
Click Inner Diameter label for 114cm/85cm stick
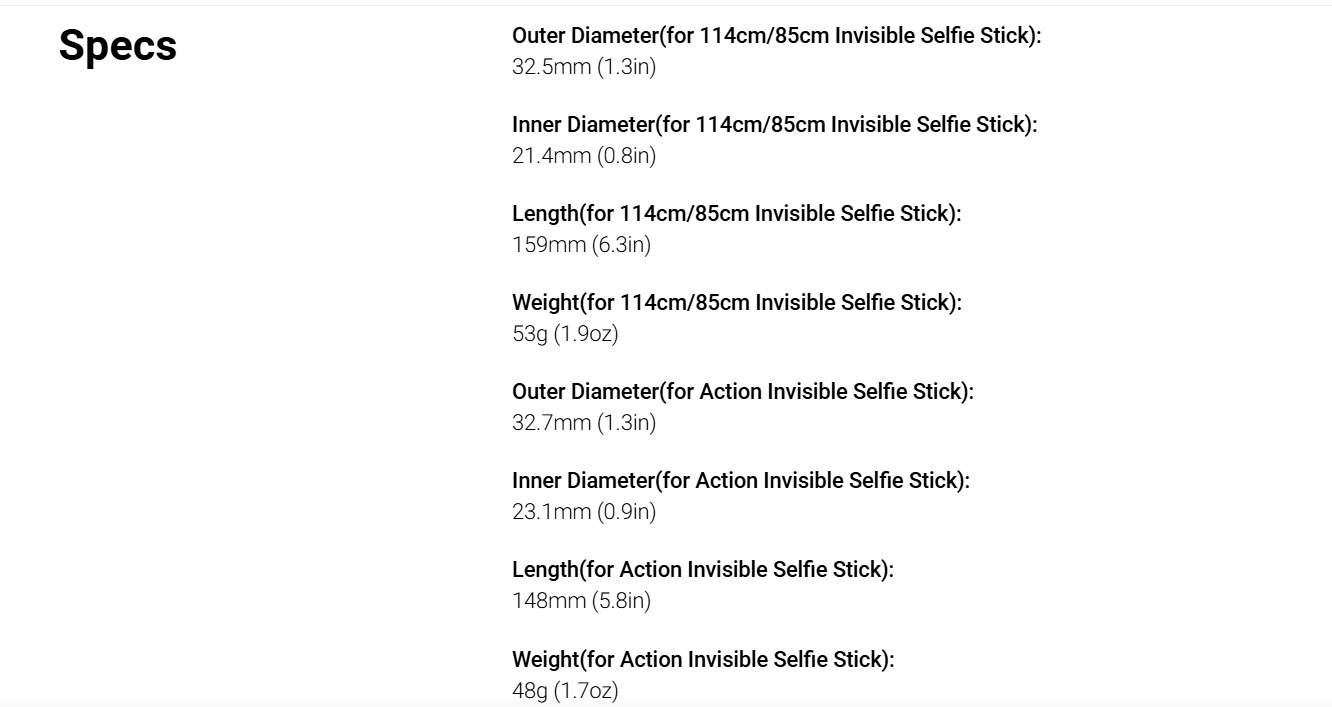pyautogui.click(x=774, y=125)
